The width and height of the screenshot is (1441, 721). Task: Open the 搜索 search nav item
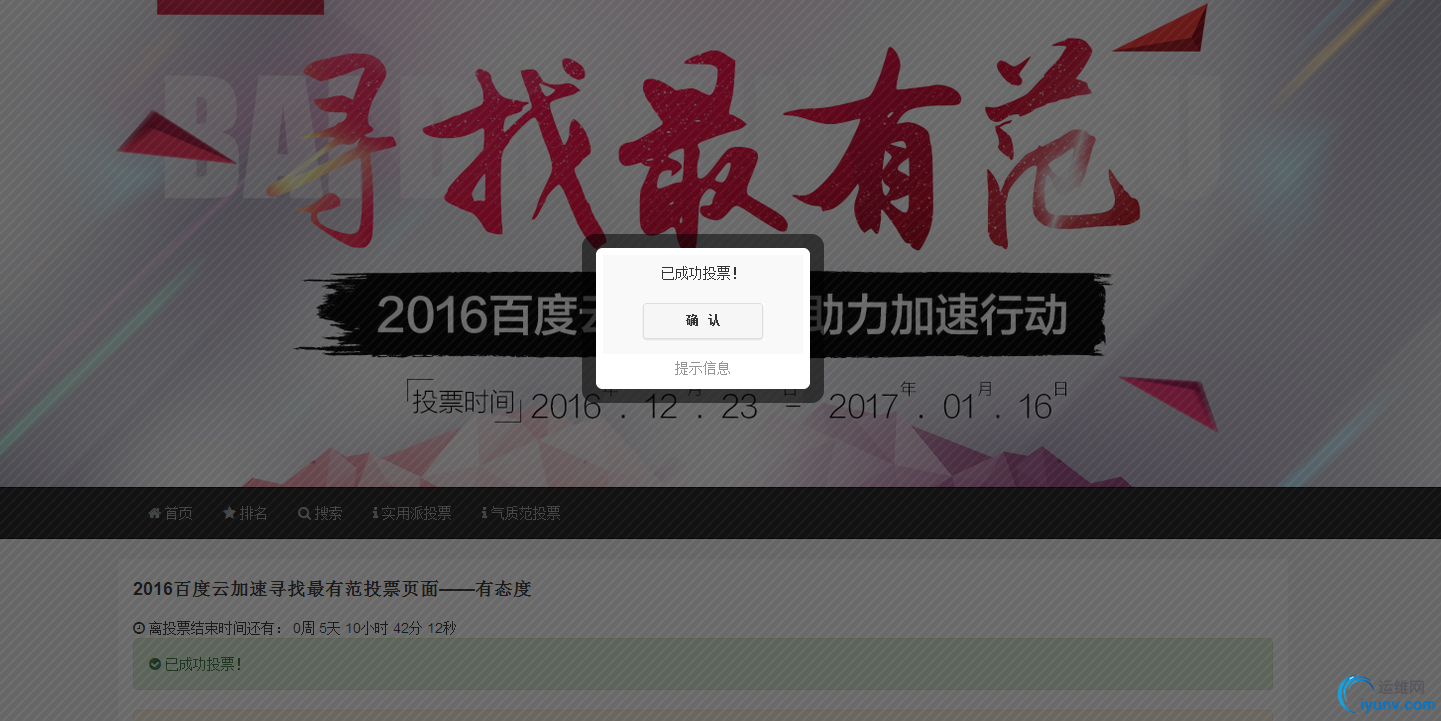point(320,513)
